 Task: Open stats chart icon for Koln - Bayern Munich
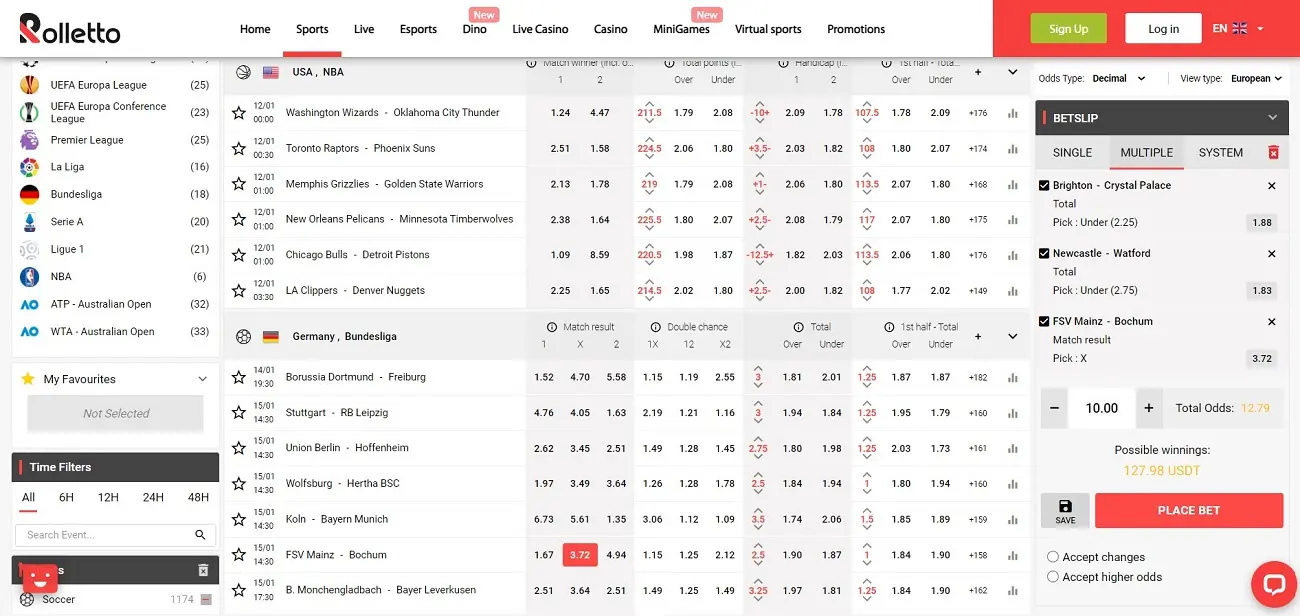click(1012, 520)
